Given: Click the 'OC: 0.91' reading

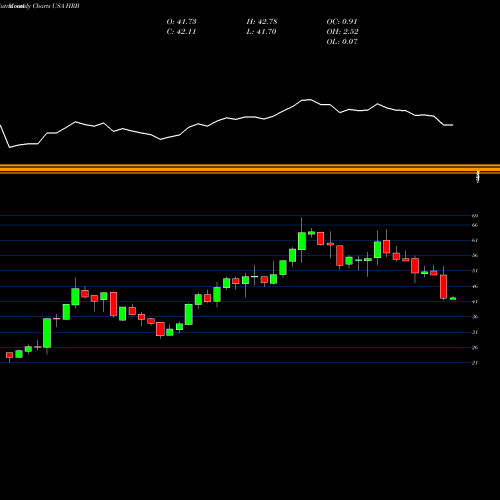Looking at the screenshot, I should 342,22.
